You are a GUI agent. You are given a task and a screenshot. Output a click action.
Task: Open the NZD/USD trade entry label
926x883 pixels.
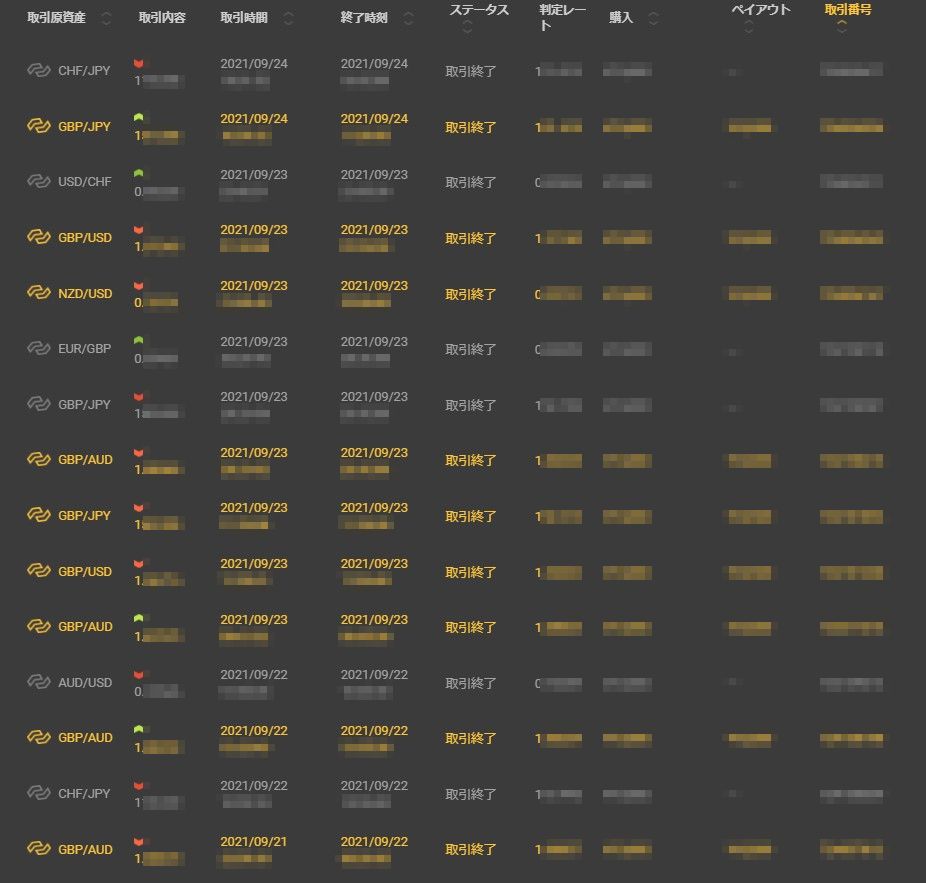pos(85,294)
